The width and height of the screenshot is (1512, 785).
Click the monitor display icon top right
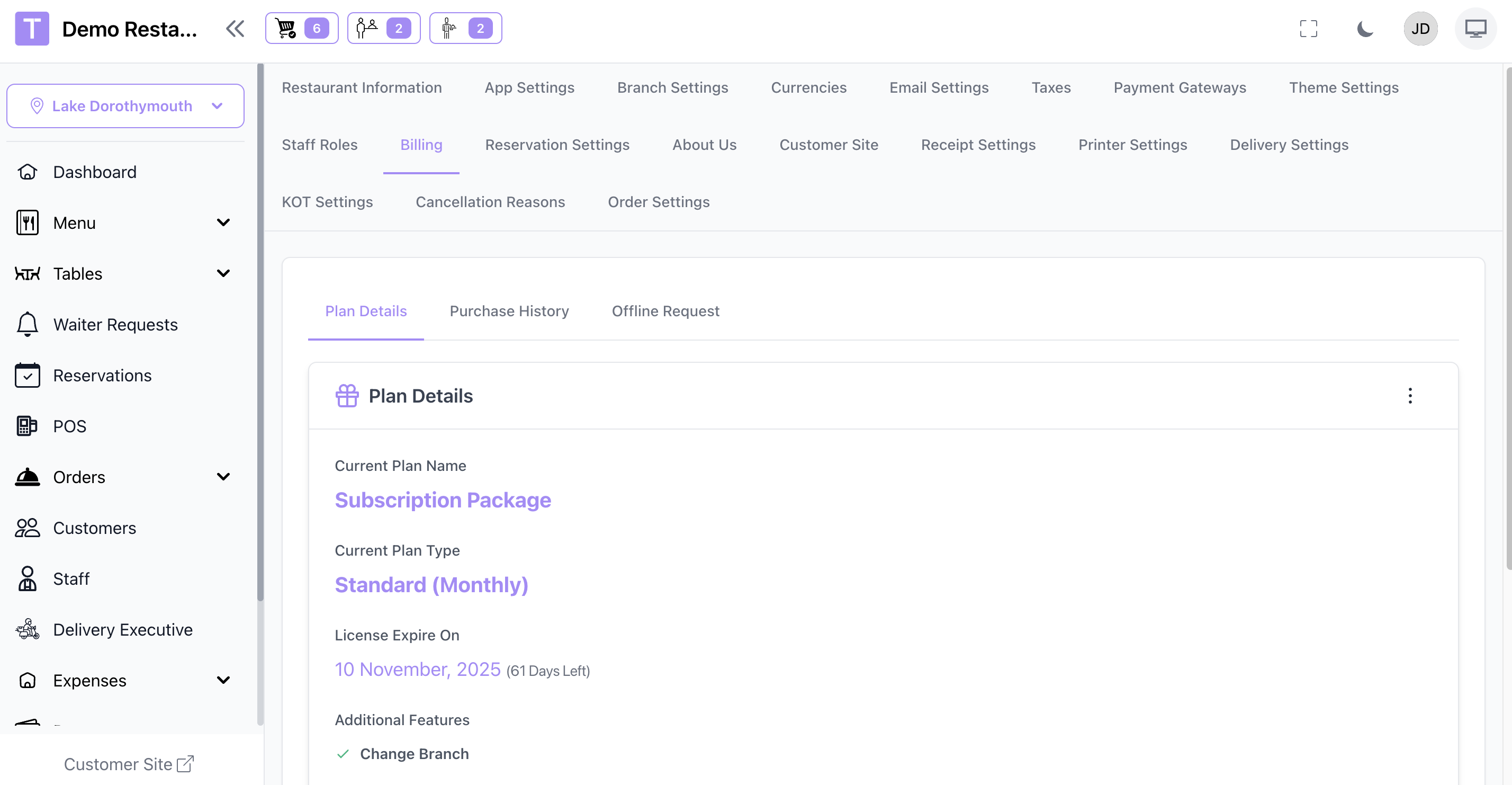(1475, 28)
